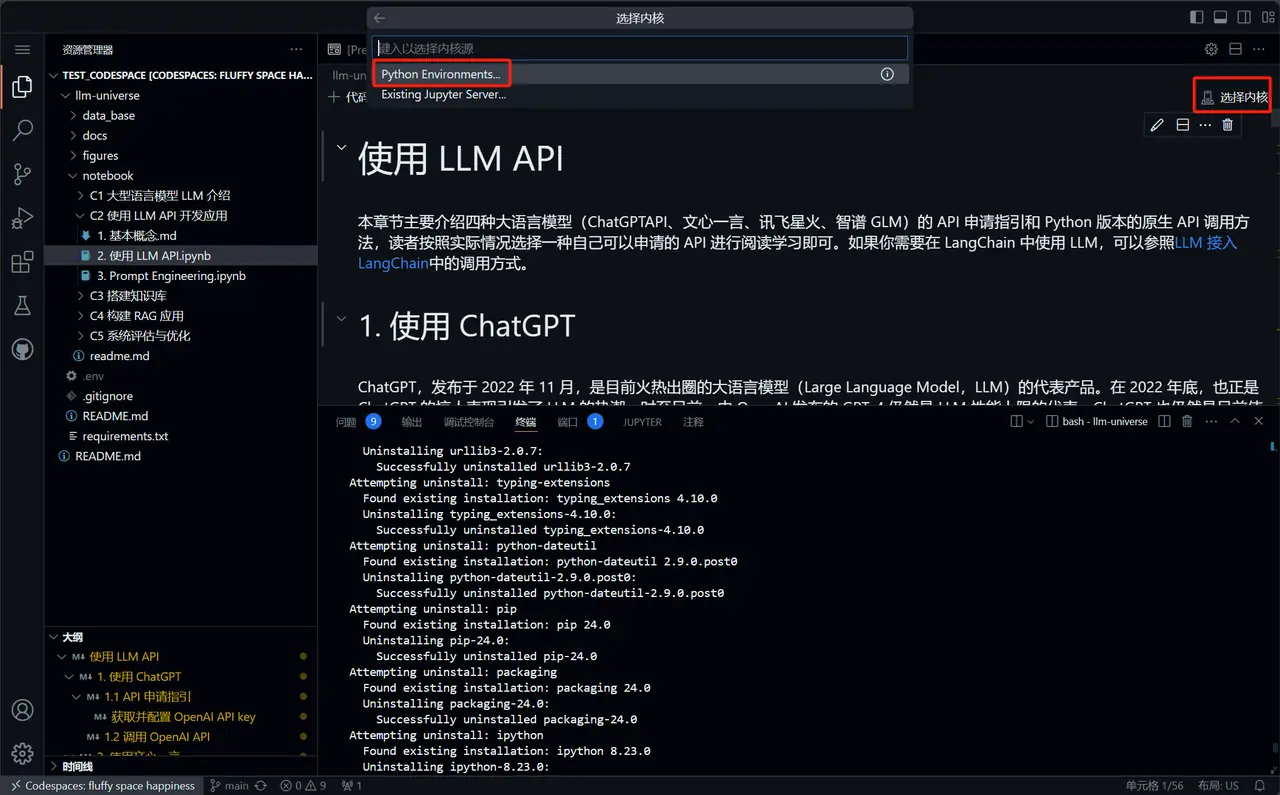Image resolution: width=1280 pixels, height=795 pixels.
Task: Open the Testing flask icon
Action: (22, 306)
